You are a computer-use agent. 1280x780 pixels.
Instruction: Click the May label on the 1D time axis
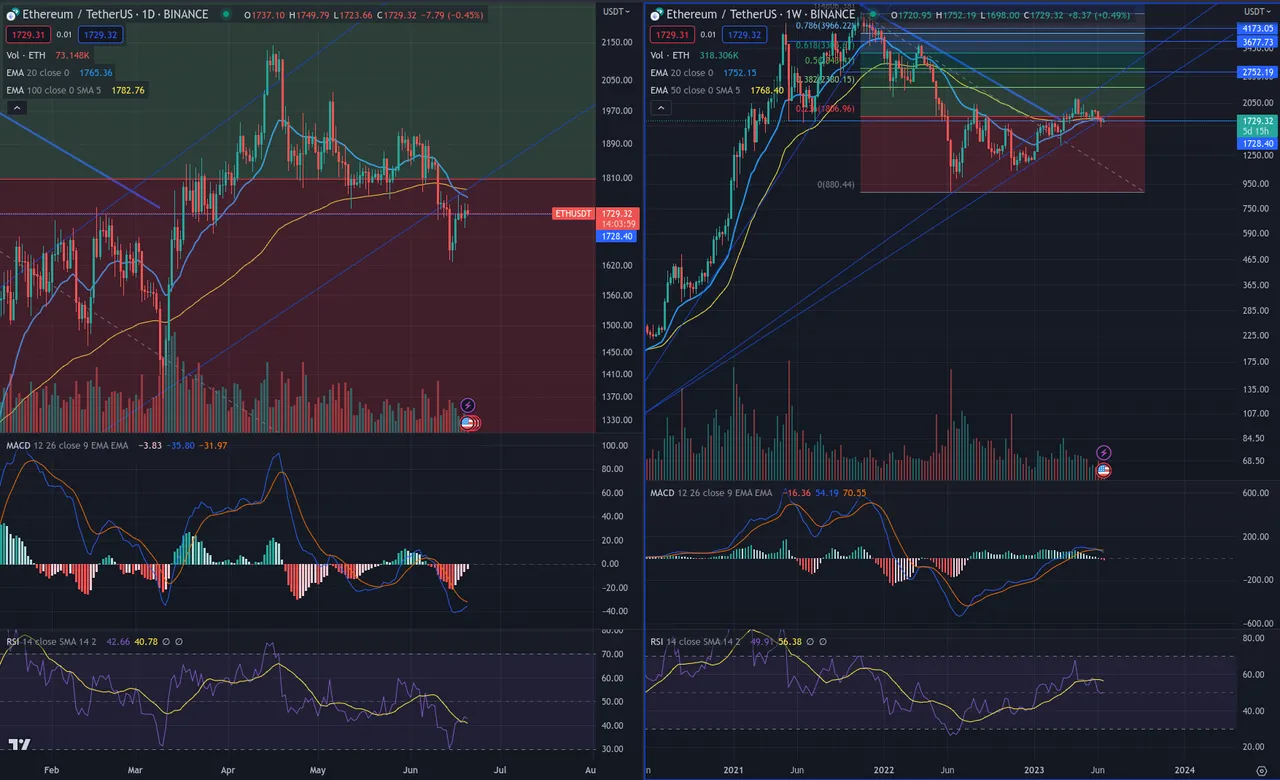[x=317, y=770]
